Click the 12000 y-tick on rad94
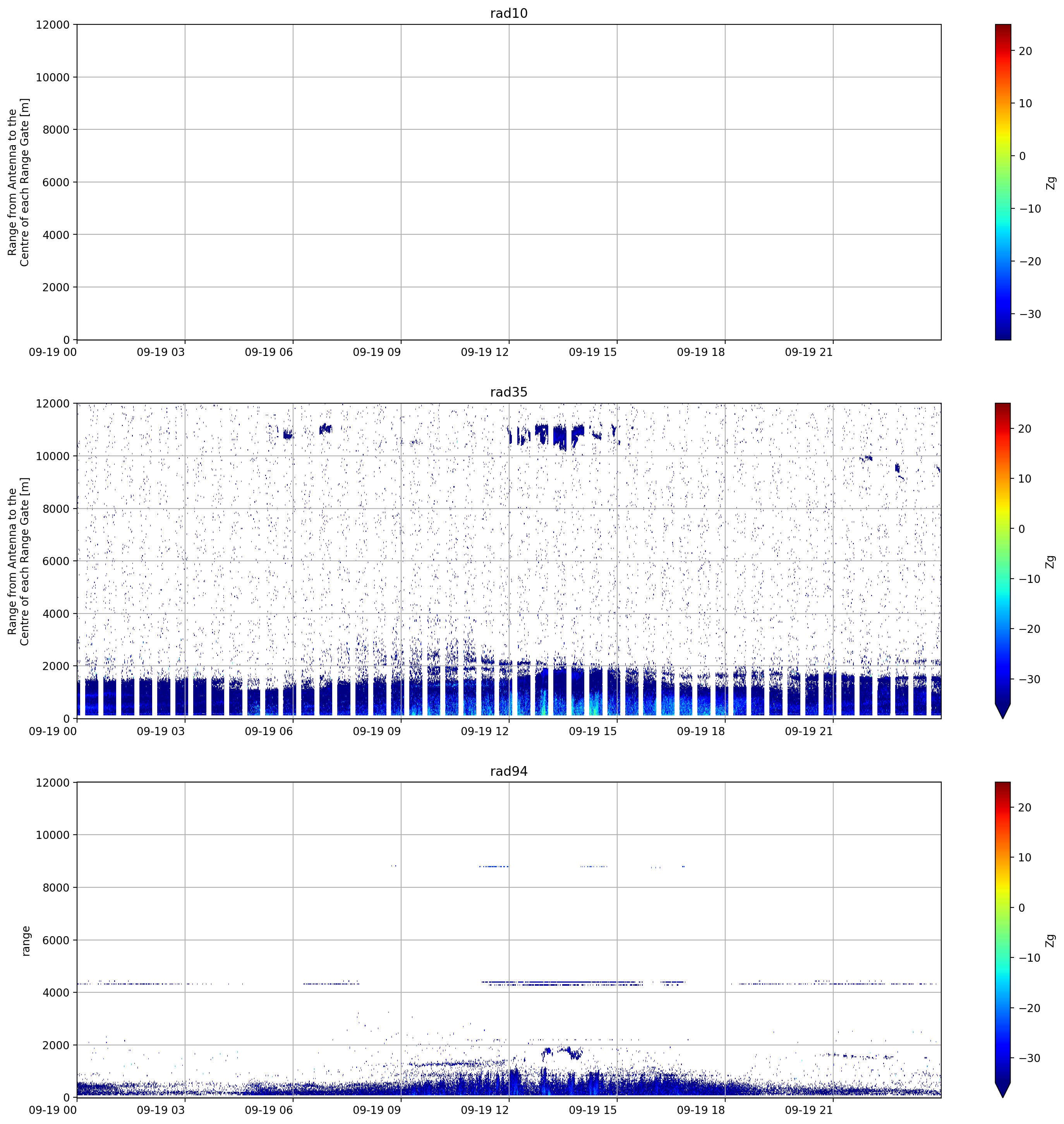 (x=53, y=783)
